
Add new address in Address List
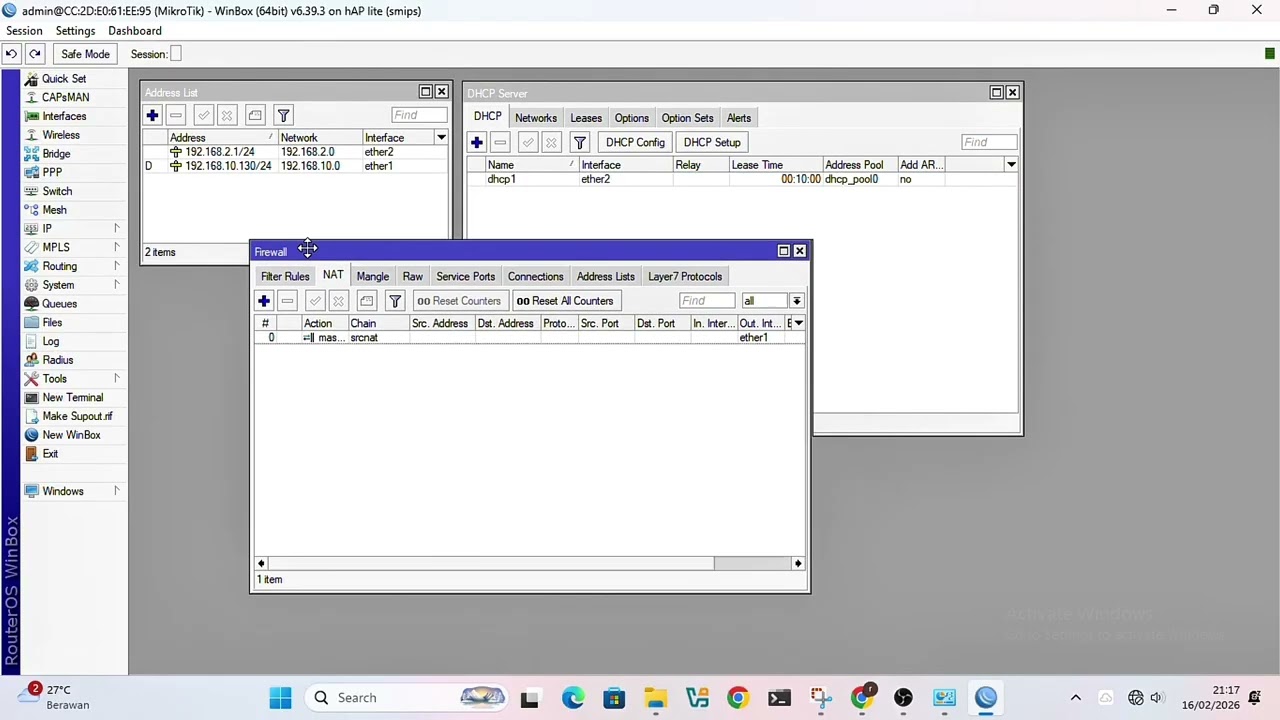point(152,116)
